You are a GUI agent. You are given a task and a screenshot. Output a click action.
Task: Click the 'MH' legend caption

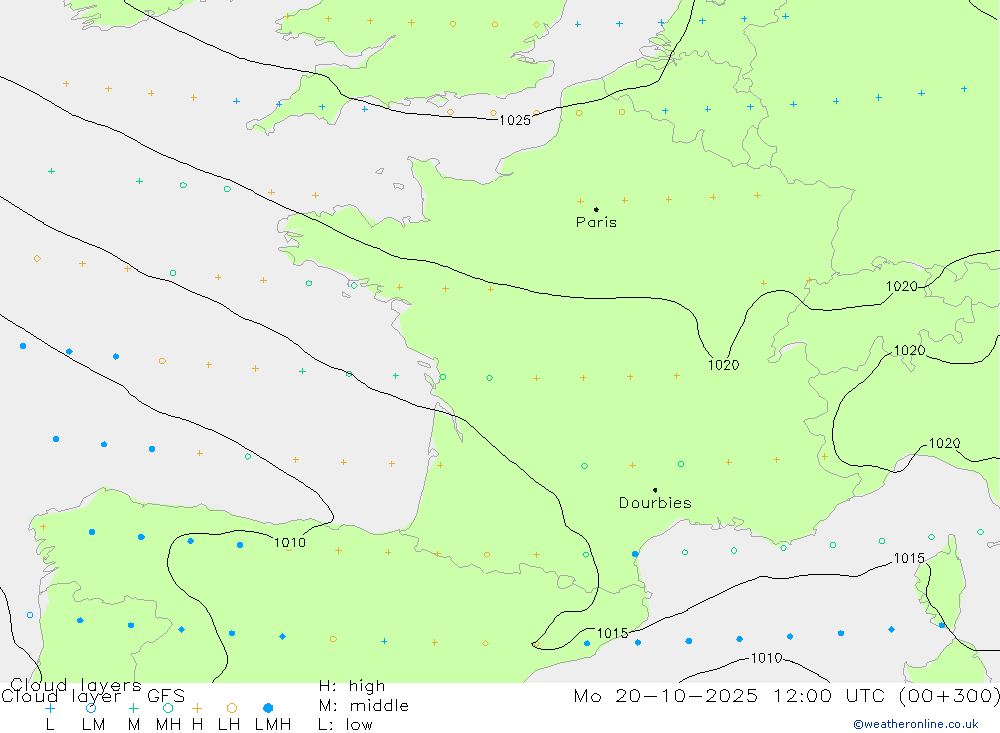pos(168,725)
